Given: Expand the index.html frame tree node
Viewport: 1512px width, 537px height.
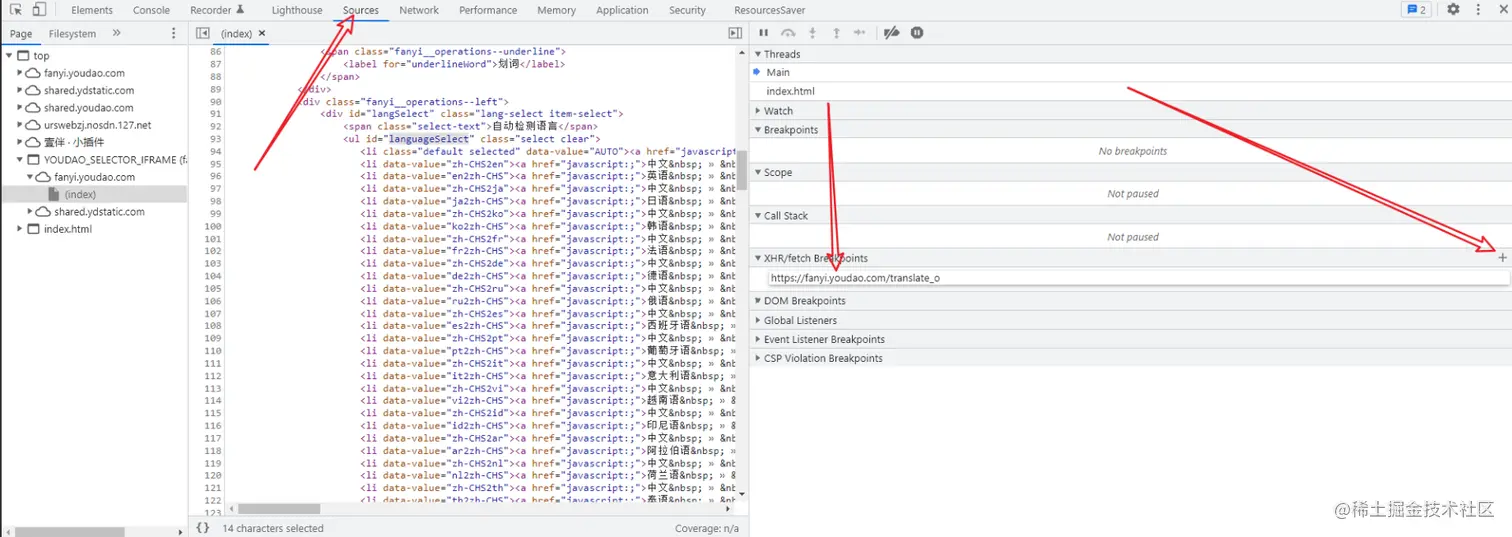Looking at the screenshot, I should (21, 229).
